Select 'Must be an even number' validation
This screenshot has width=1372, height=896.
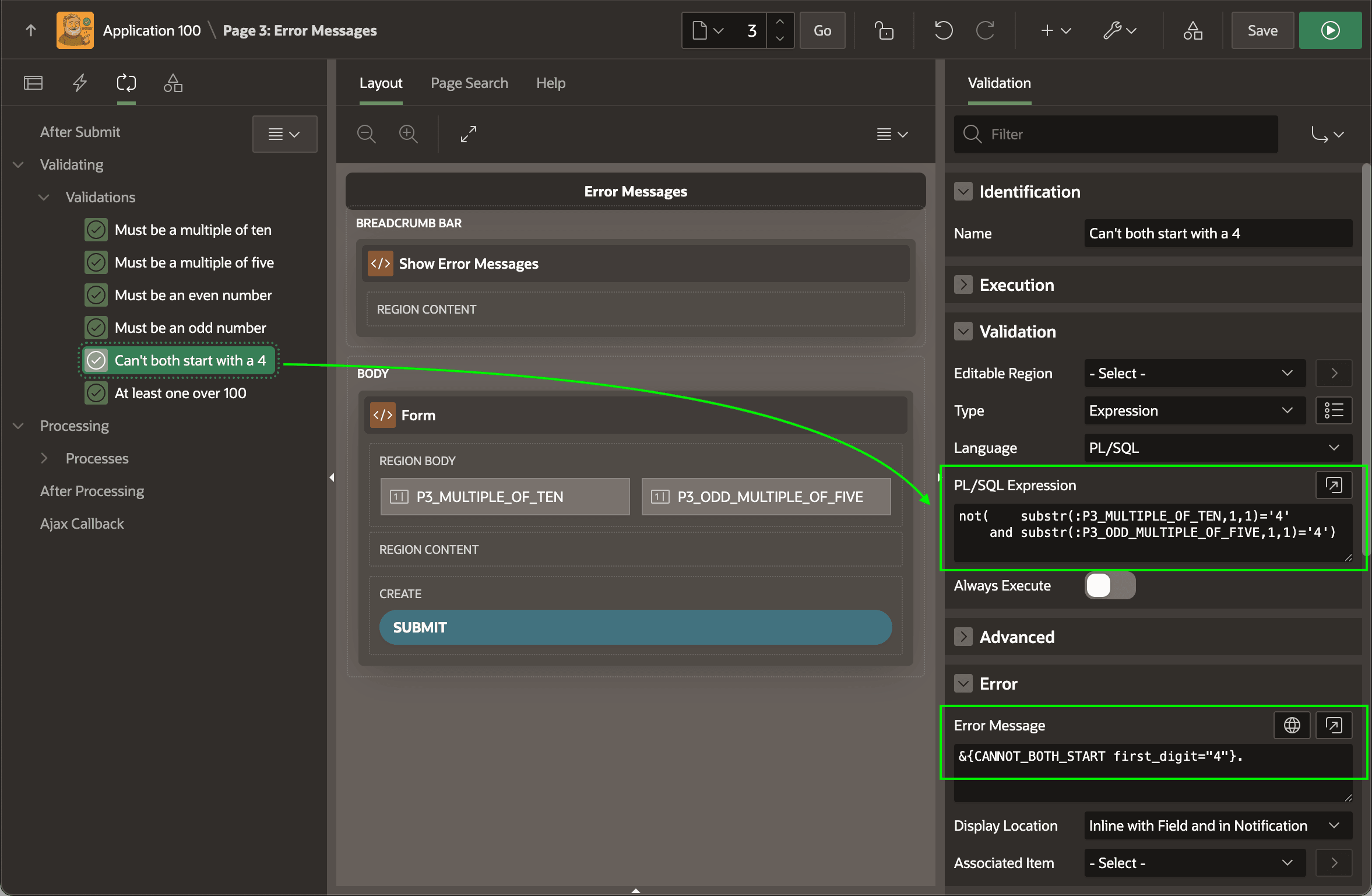point(193,295)
